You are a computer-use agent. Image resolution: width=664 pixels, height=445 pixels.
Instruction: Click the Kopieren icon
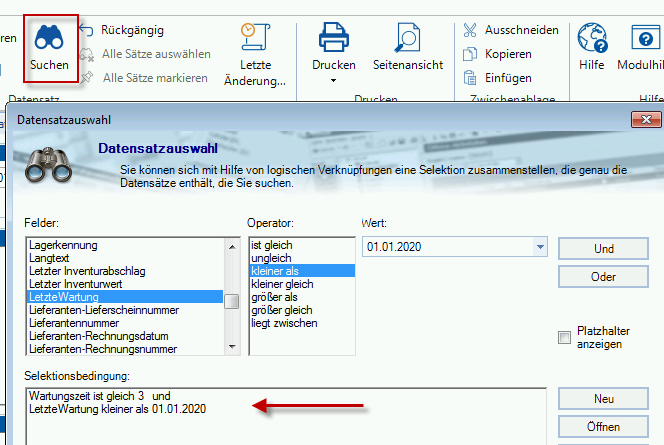coord(470,54)
